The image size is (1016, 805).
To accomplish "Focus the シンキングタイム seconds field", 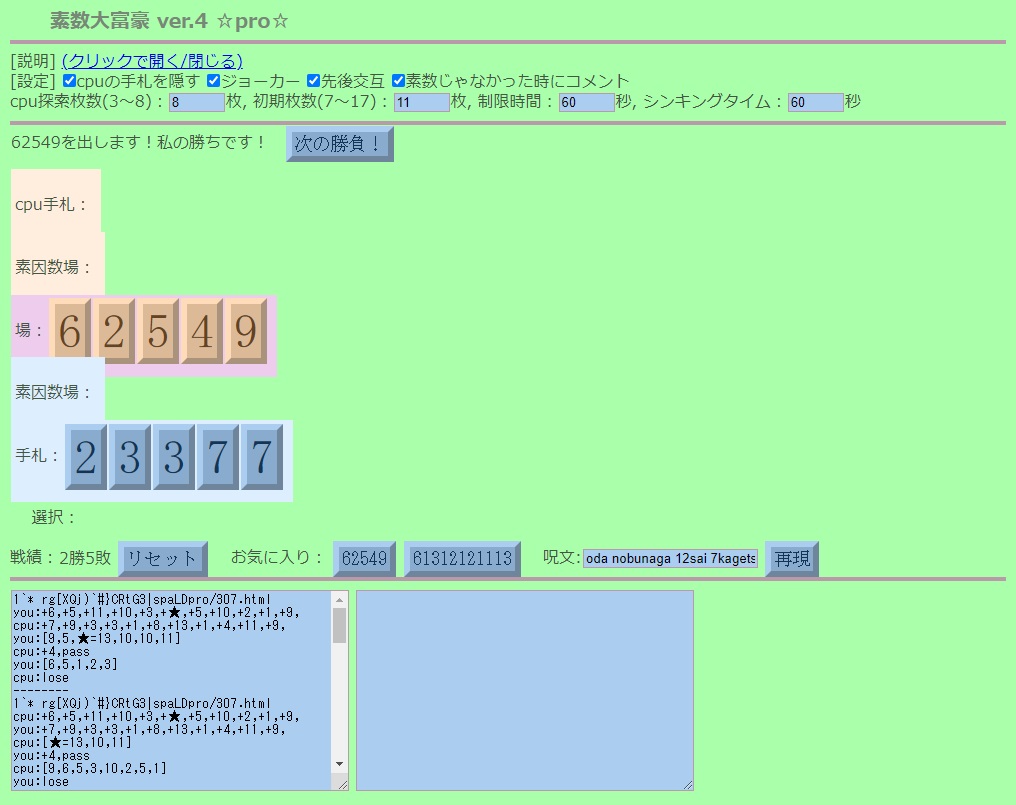I will point(816,102).
